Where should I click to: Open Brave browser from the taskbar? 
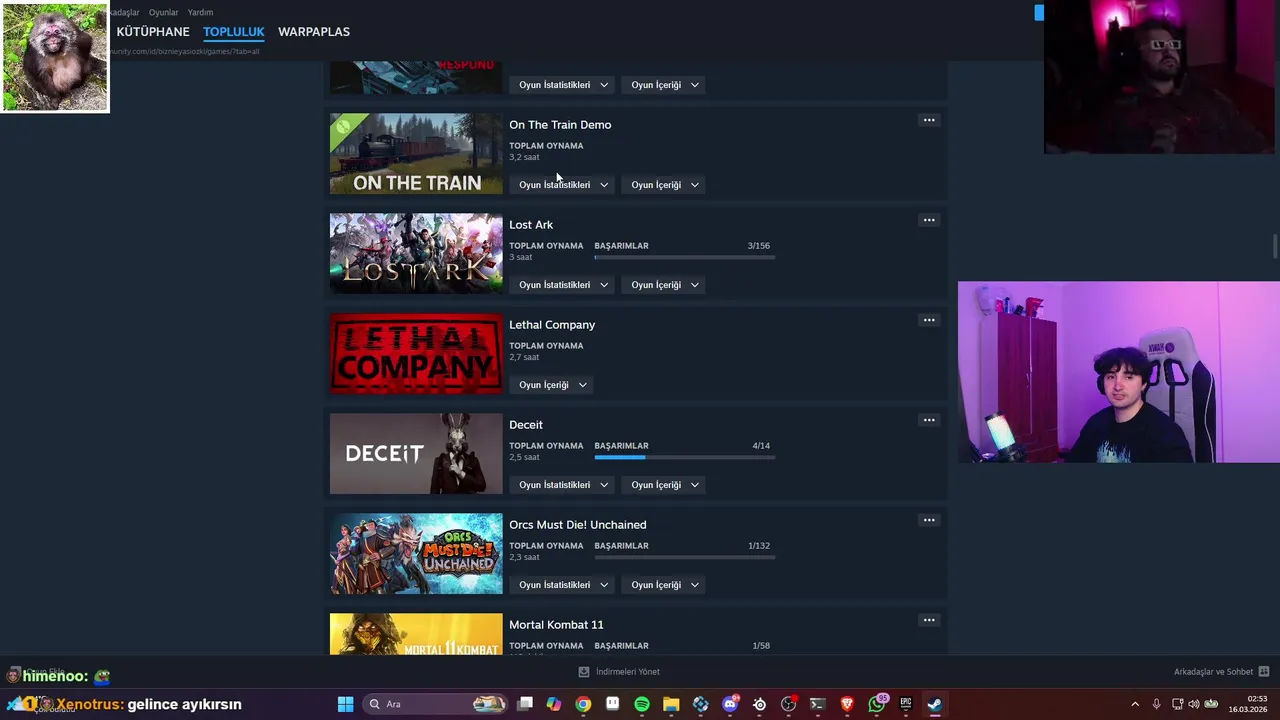coord(847,704)
